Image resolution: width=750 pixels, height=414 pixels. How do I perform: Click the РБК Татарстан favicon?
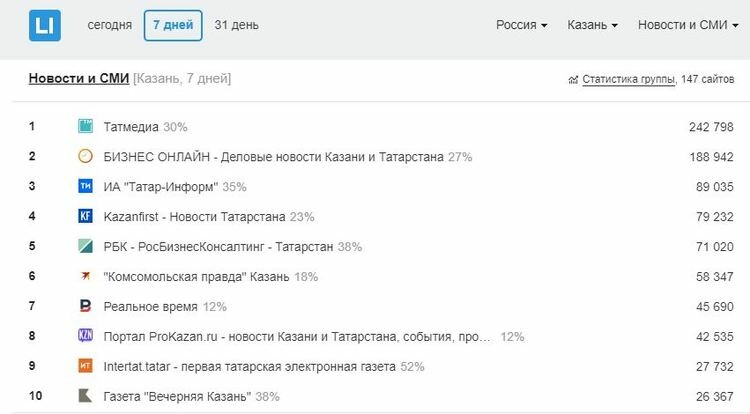[85, 247]
